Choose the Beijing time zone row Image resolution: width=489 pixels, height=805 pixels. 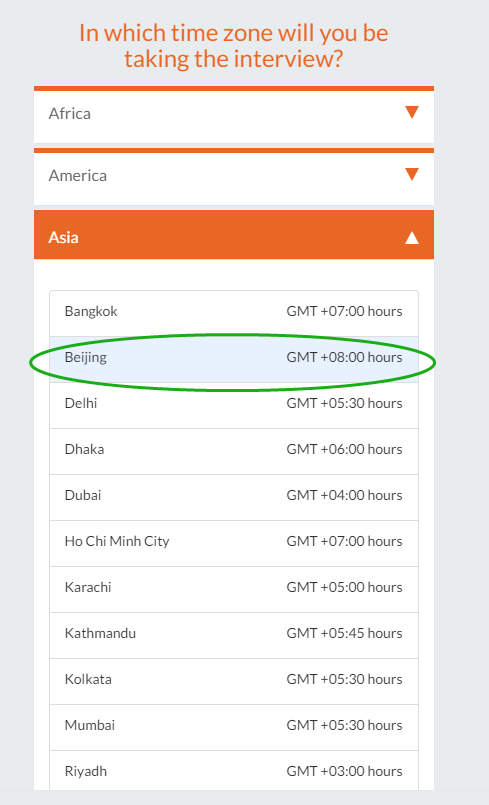(x=234, y=359)
